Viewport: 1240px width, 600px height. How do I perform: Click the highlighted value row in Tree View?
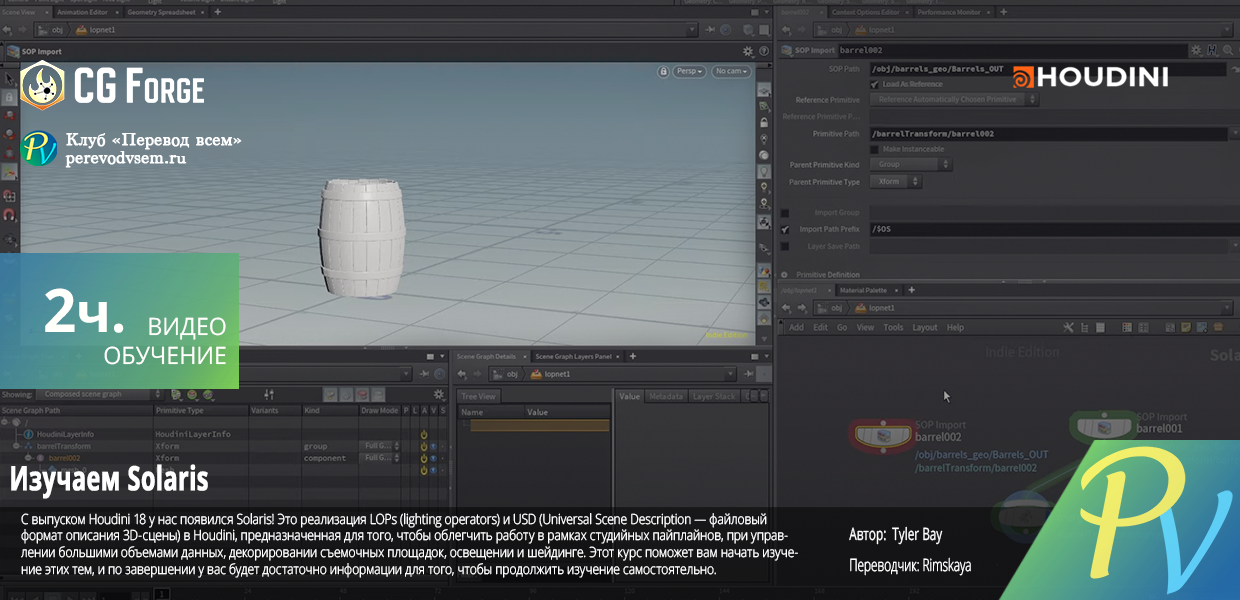click(x=540, y=425)
